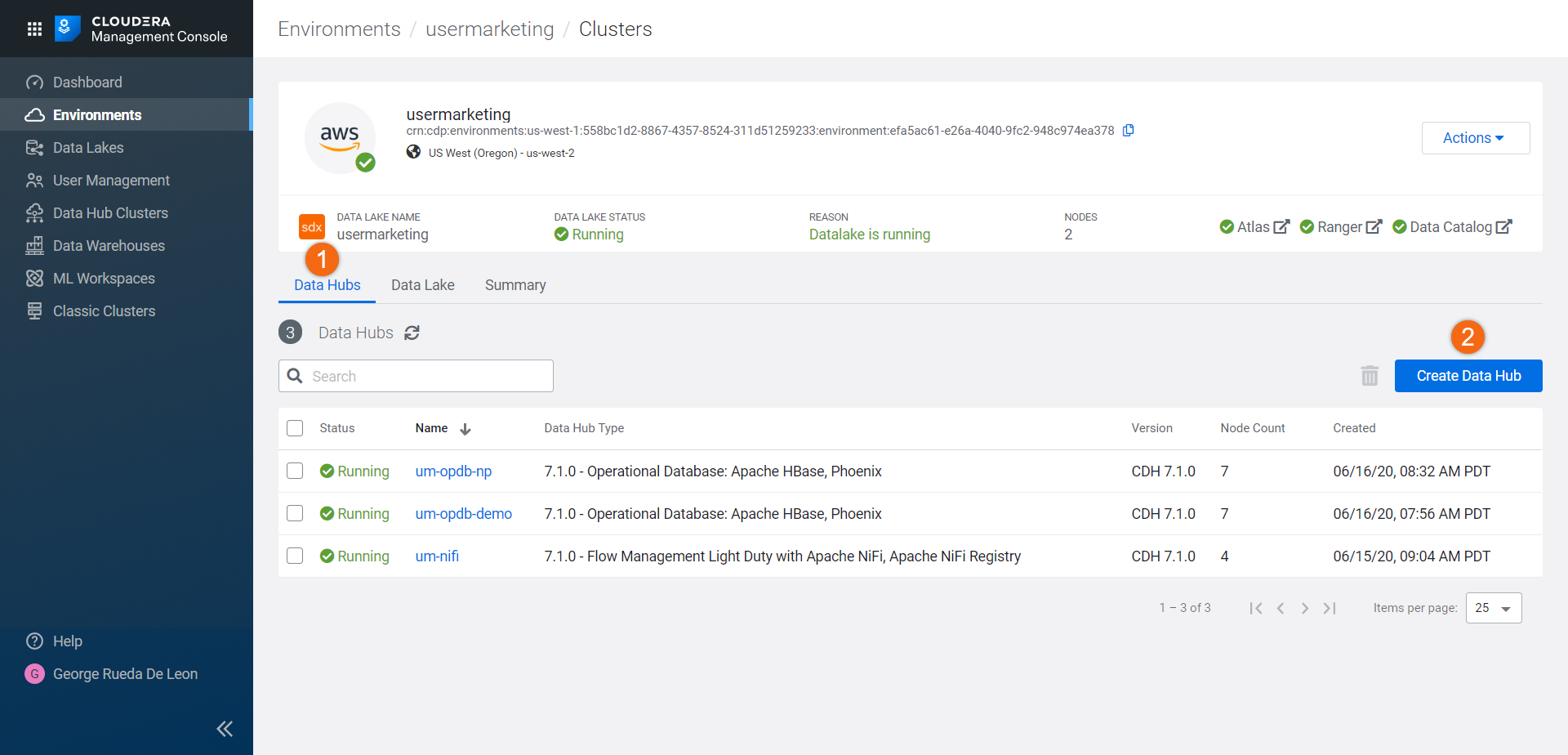
Task: Click the Dashboard gauge icon
Action: (34, 83)
